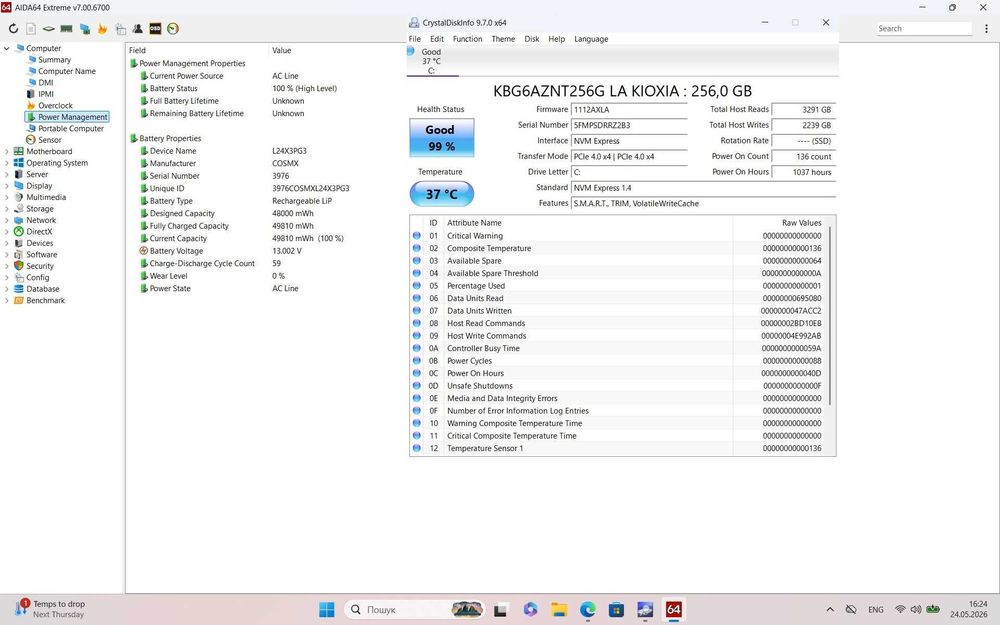This screenshot has width=1000, height=625.
Task: Open the Theme menu in CrystalDiskInfo
Action: coord(503,39)
